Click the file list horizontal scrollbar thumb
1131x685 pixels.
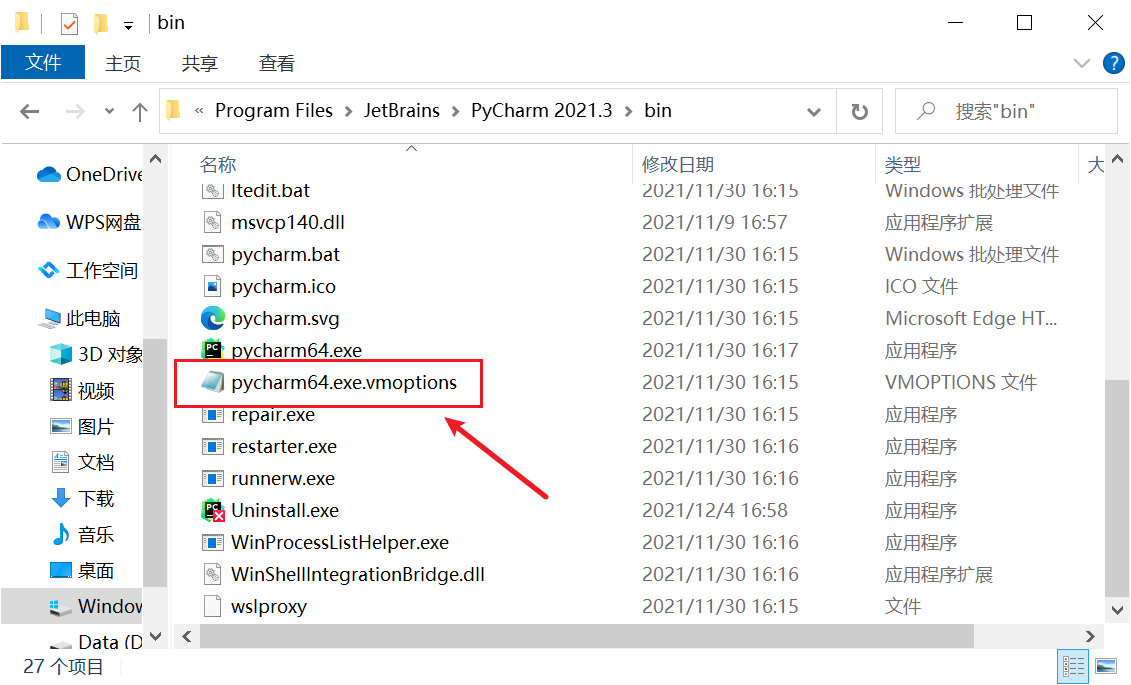point(586,637)
